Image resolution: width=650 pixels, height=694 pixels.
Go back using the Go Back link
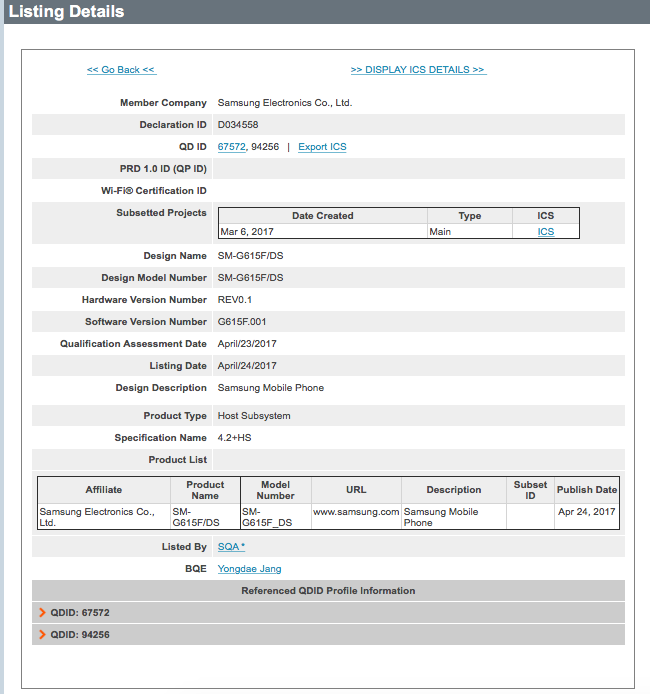coord(121,70)
